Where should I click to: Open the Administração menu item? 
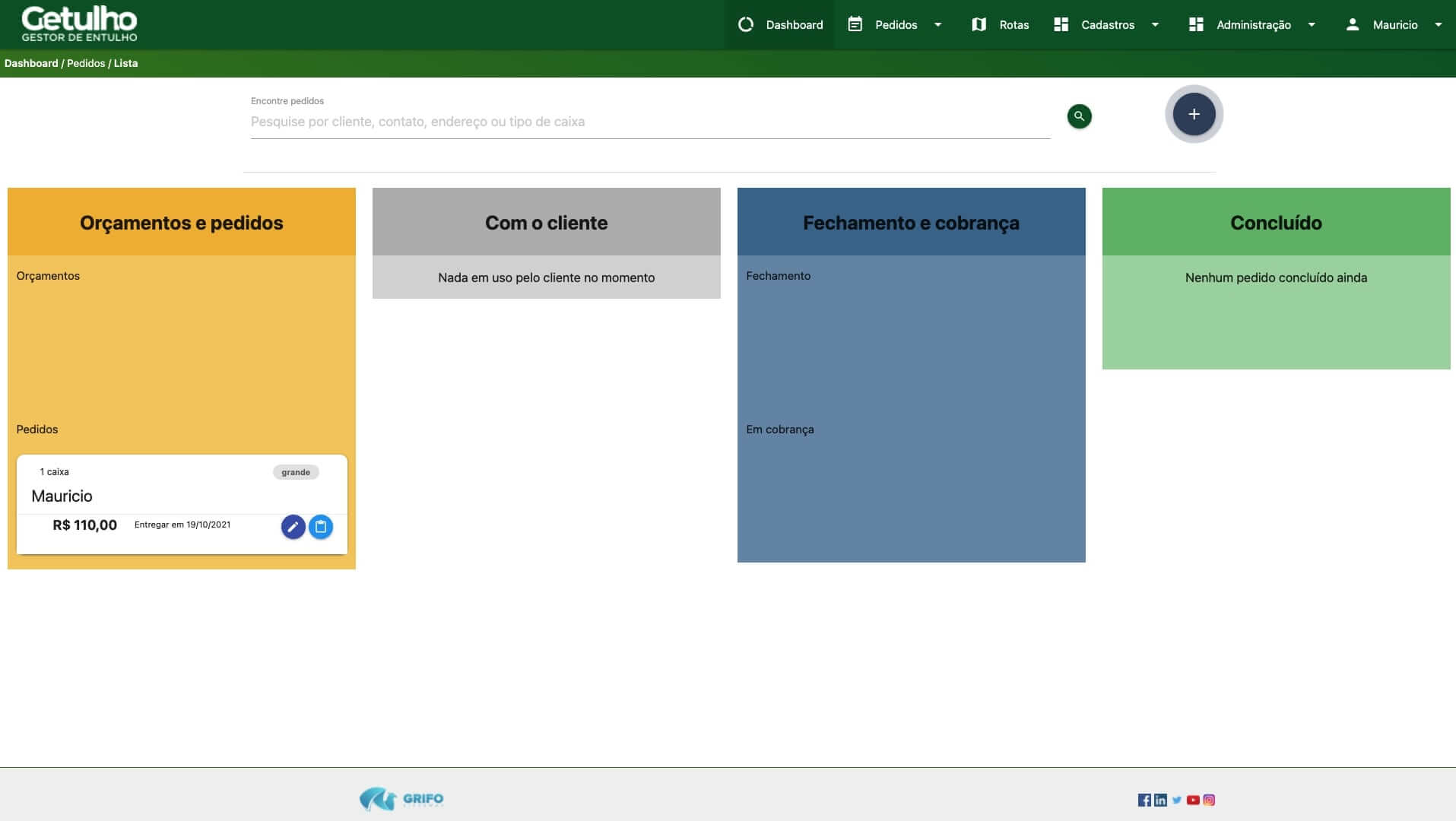[x=1252, y=24]
